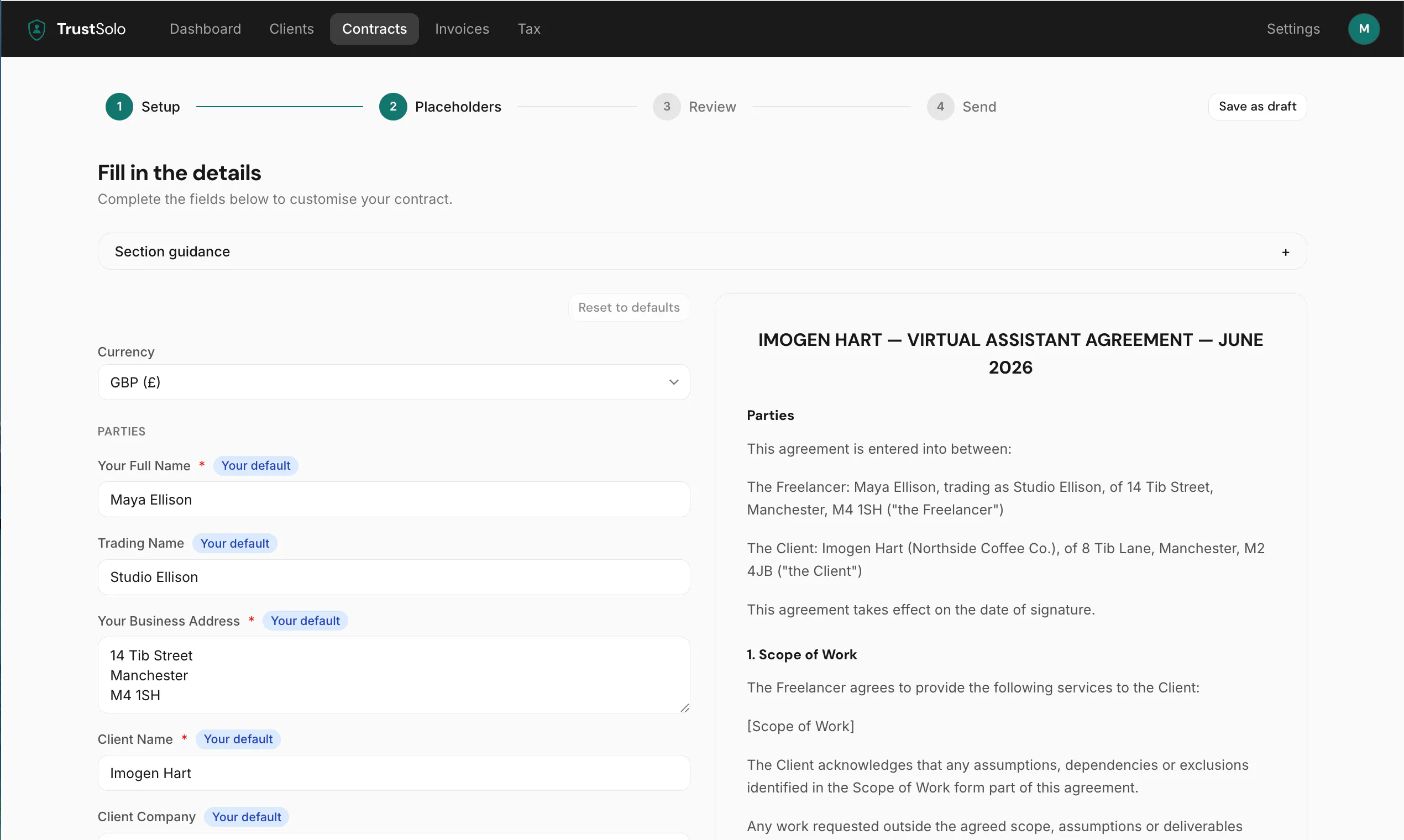1404x840 pixels.
Task: Go back to step 1 Setup
Action: (142, 107)
